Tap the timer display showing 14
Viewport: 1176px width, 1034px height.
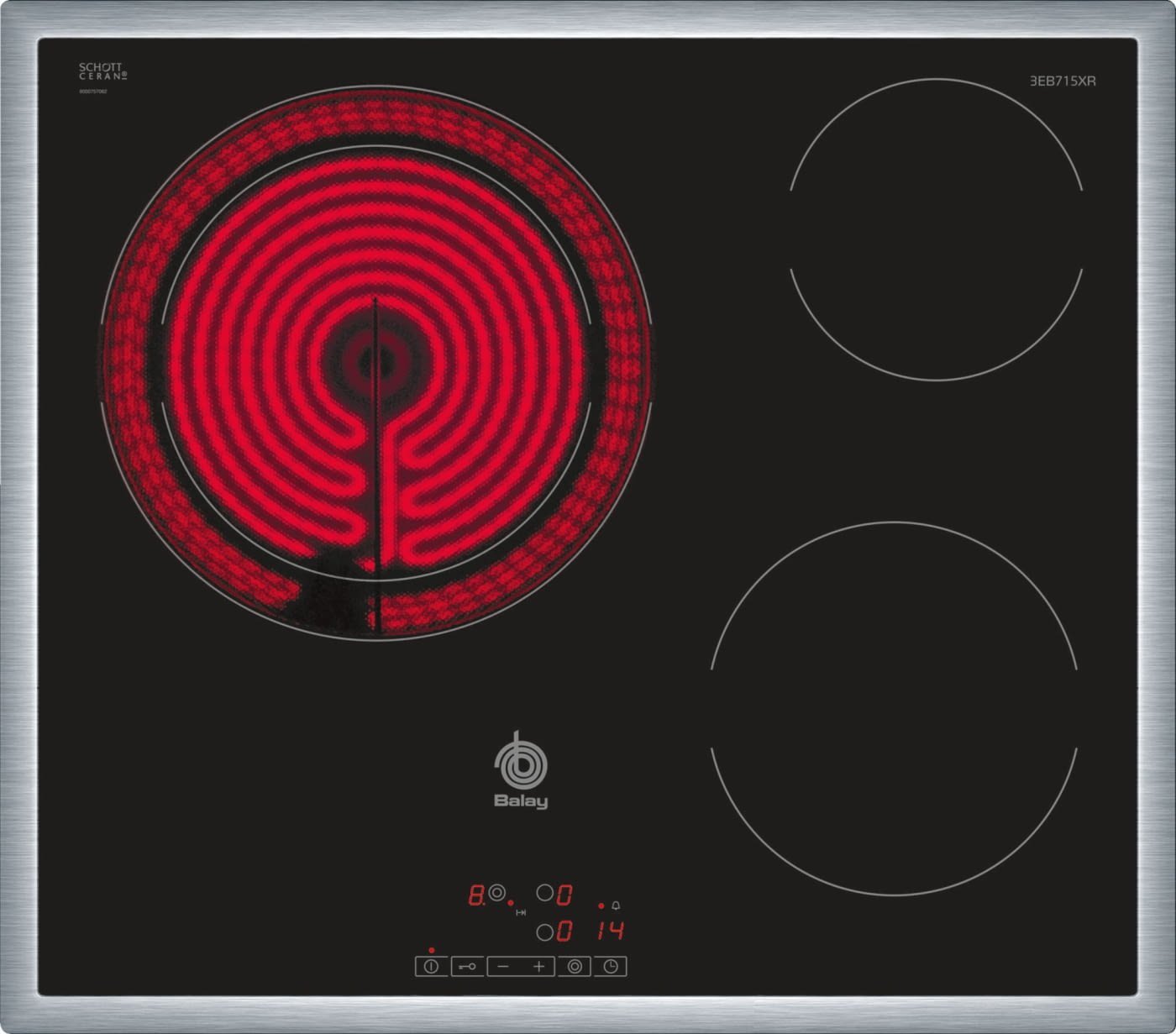(611, 931)
